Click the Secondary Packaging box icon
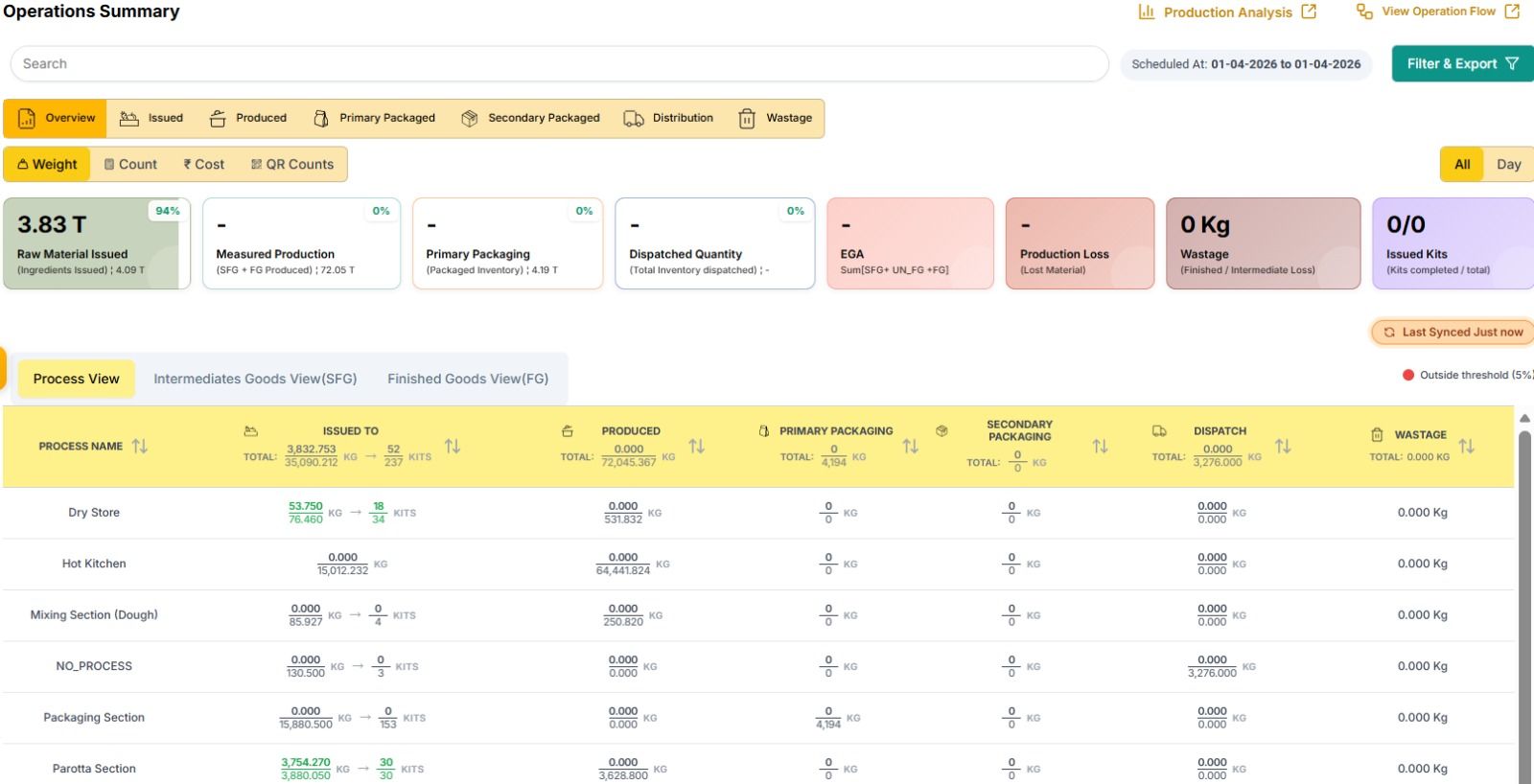Image resolution: width=1534 pixels, height=784 pixels. point(941,431)
